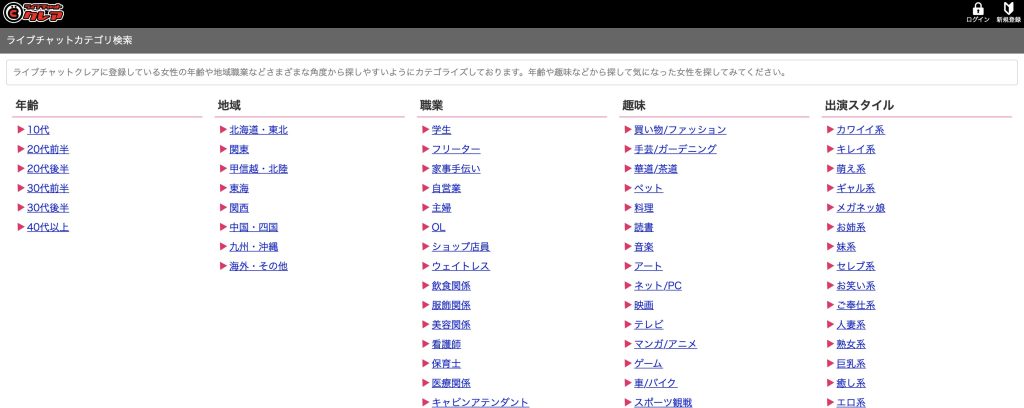Select the 学生 occupation link
The height and width of the screenshot is (408, 1024).
coord(441,130)
